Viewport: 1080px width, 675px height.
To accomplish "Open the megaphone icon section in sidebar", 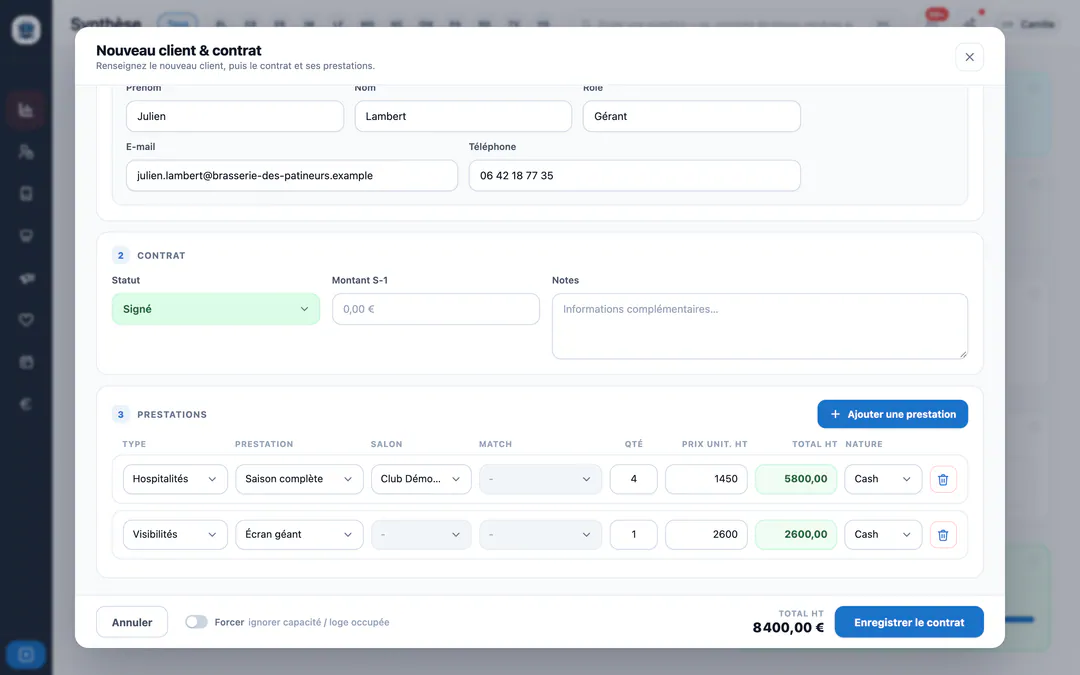I will (26, 278).
